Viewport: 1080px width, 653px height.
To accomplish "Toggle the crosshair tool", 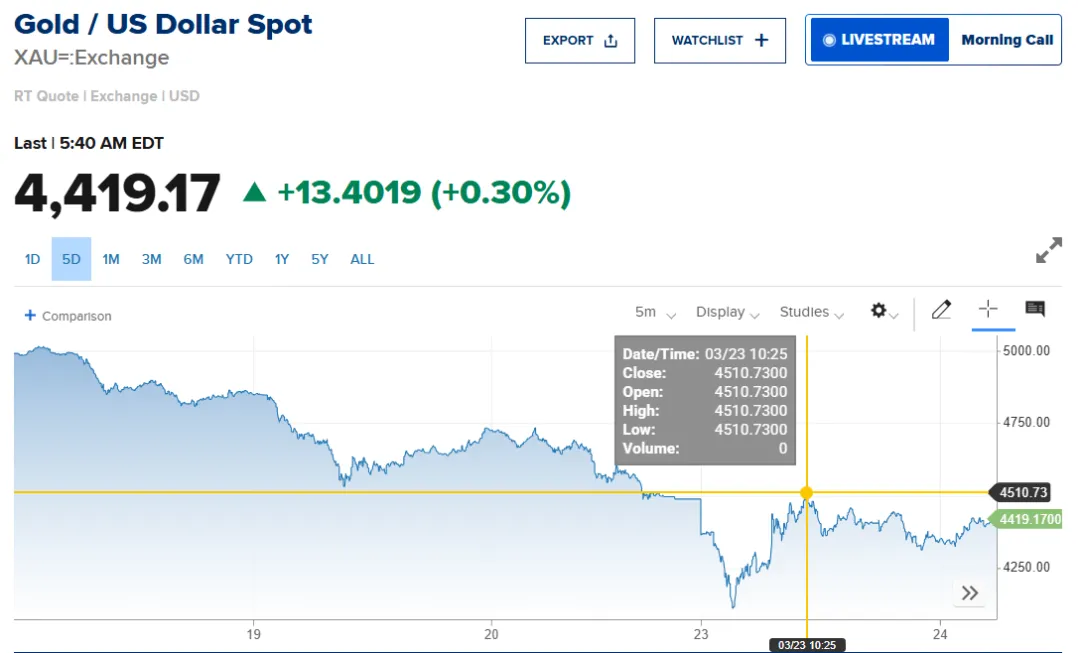I will click(988, 309).
